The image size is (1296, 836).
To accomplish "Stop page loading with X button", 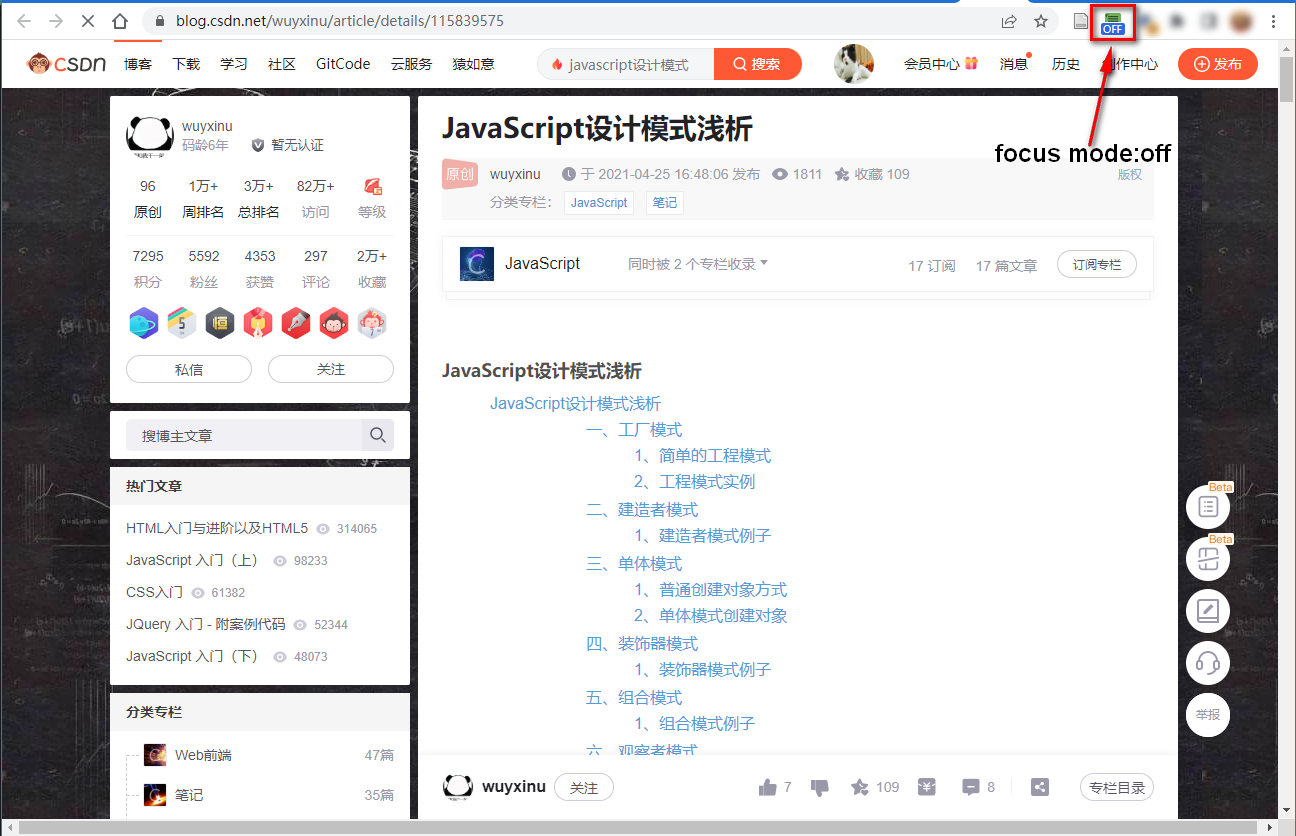I will pos(88,21).
